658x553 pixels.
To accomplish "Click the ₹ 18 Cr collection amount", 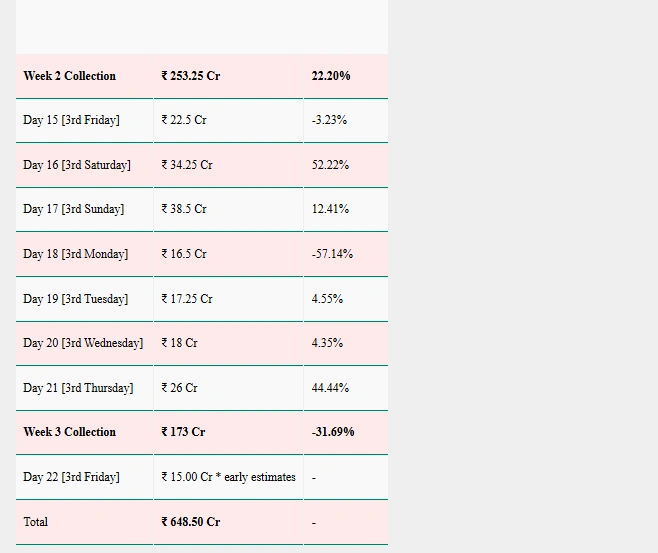I will pos(180,343).
